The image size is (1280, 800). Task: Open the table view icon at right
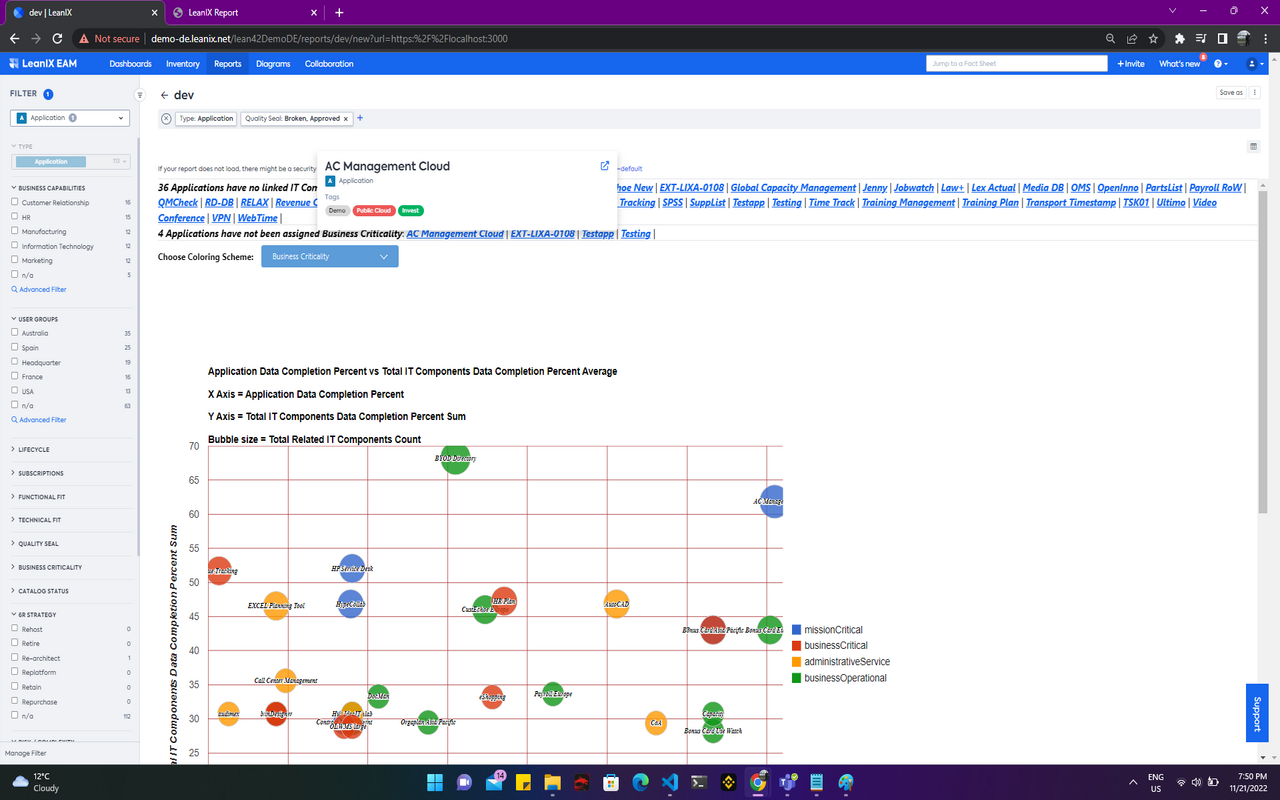(x=1254, y=146)
